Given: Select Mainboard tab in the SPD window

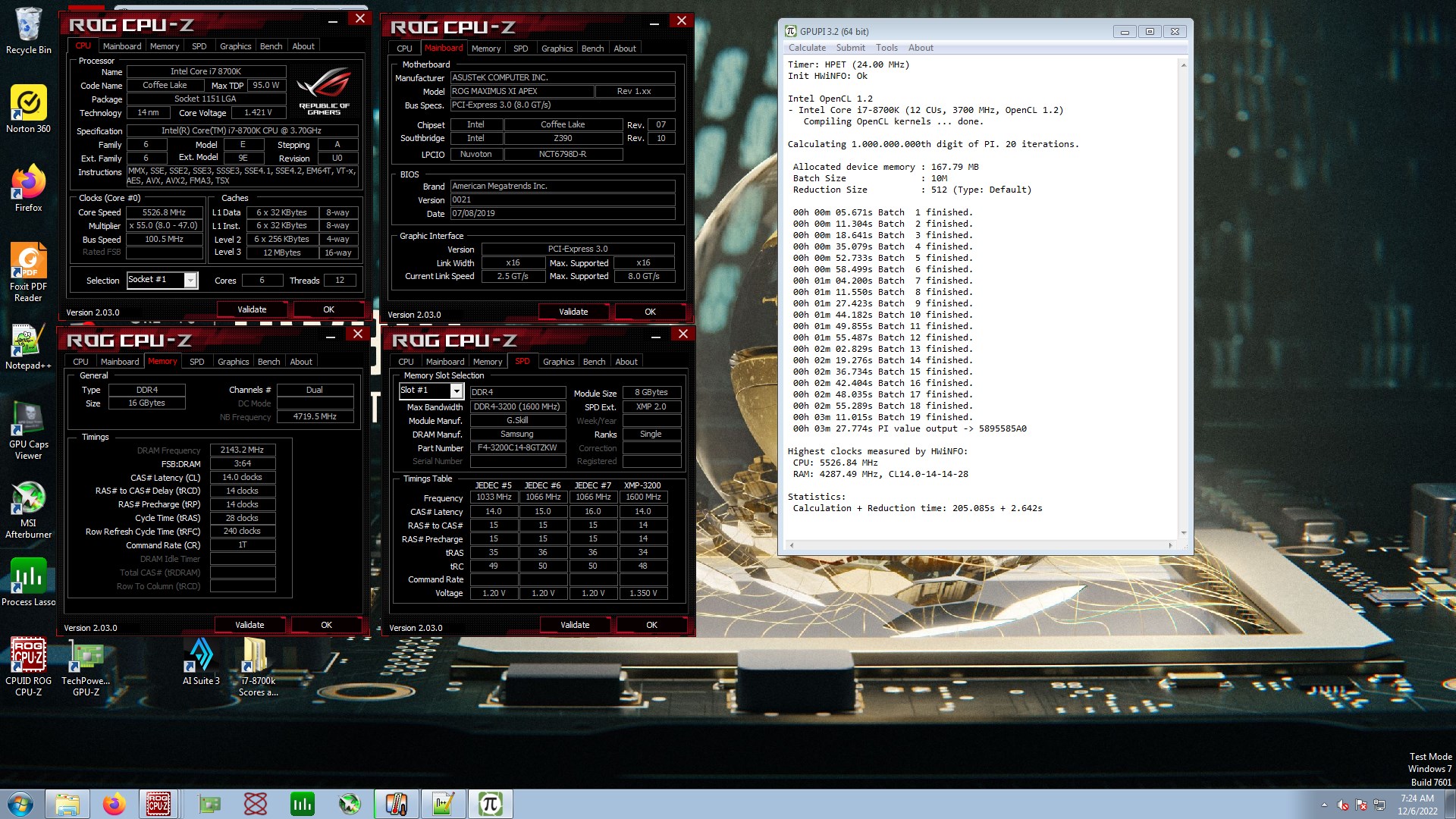Looking at the screenshot, I should coord(444,362).
